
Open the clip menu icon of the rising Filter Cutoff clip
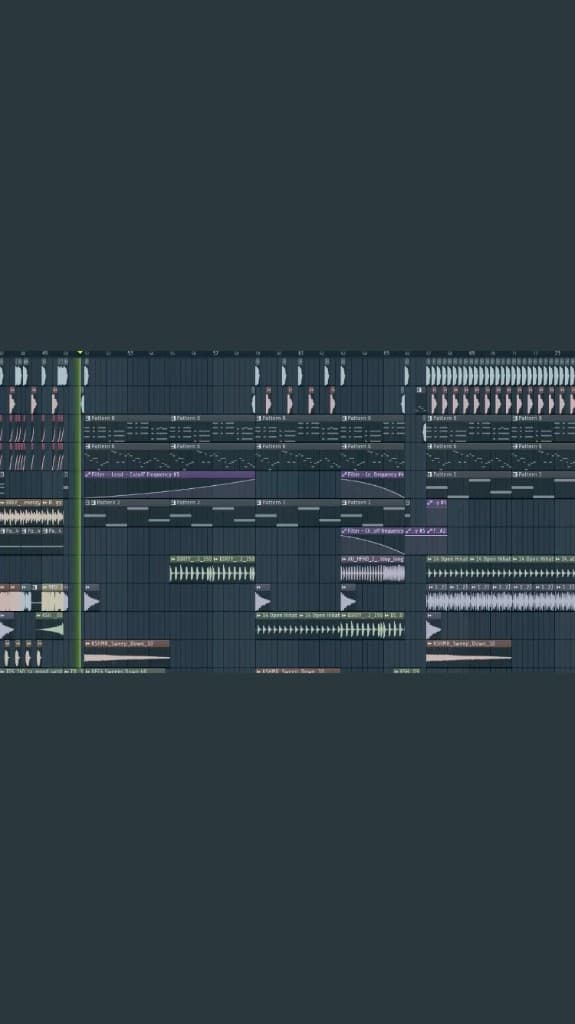(88, 475)
